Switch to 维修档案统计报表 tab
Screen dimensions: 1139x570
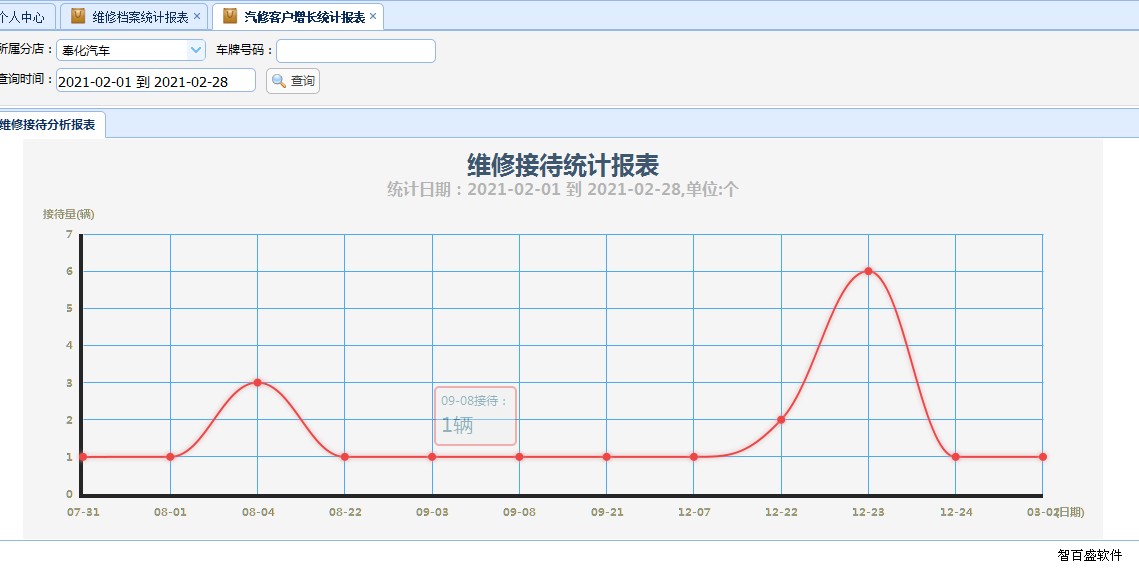140,17
